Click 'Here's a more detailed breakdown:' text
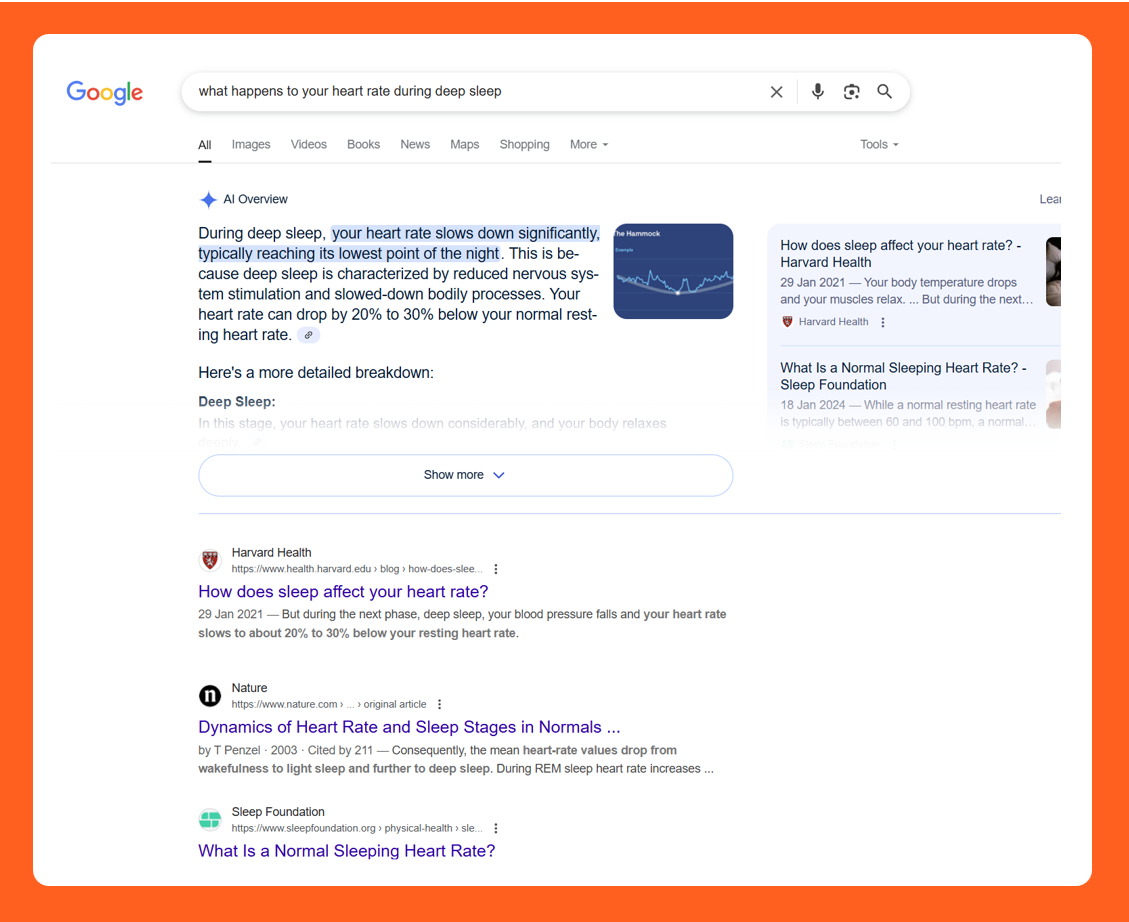The width and height of the screenshot is (1129, 922). tap(316, 373)
